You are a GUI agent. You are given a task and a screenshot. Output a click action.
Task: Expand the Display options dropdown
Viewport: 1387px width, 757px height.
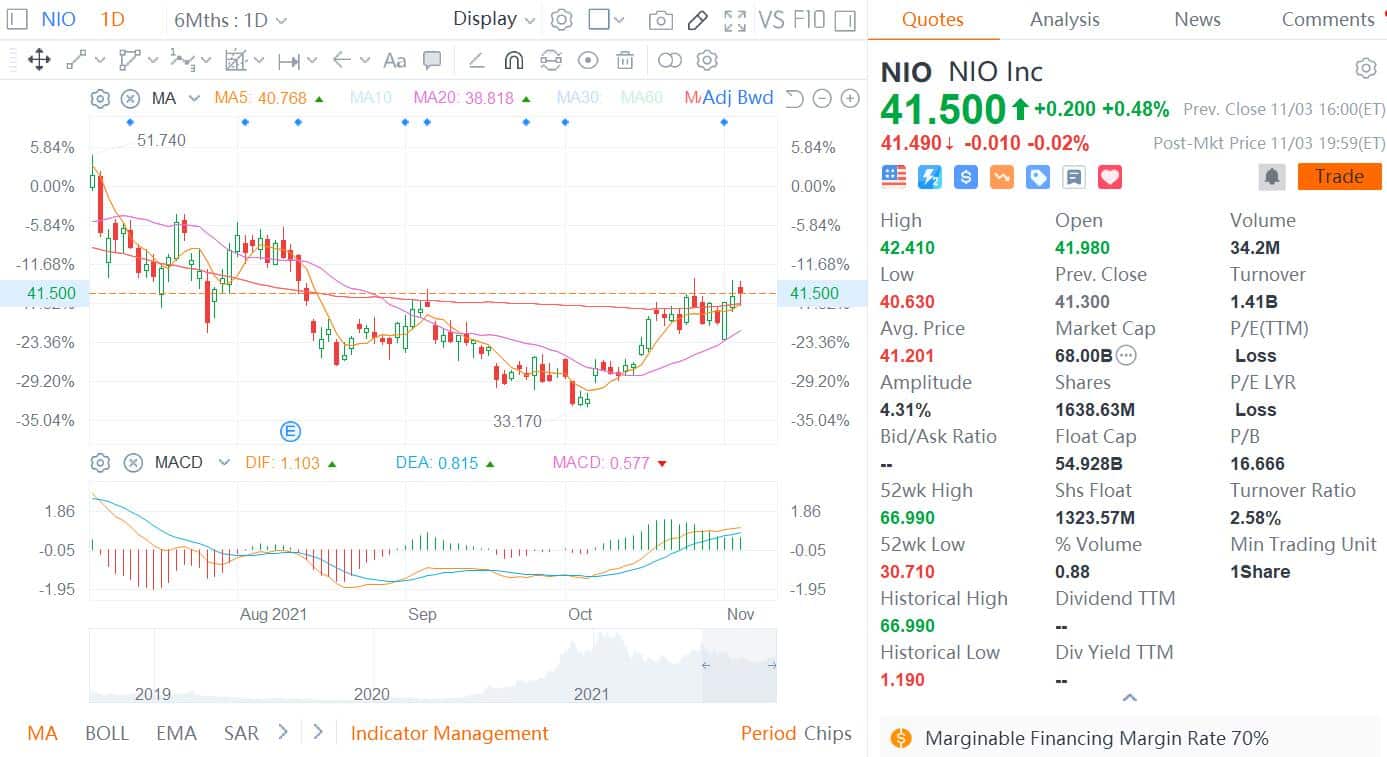[x=491, y=18]
